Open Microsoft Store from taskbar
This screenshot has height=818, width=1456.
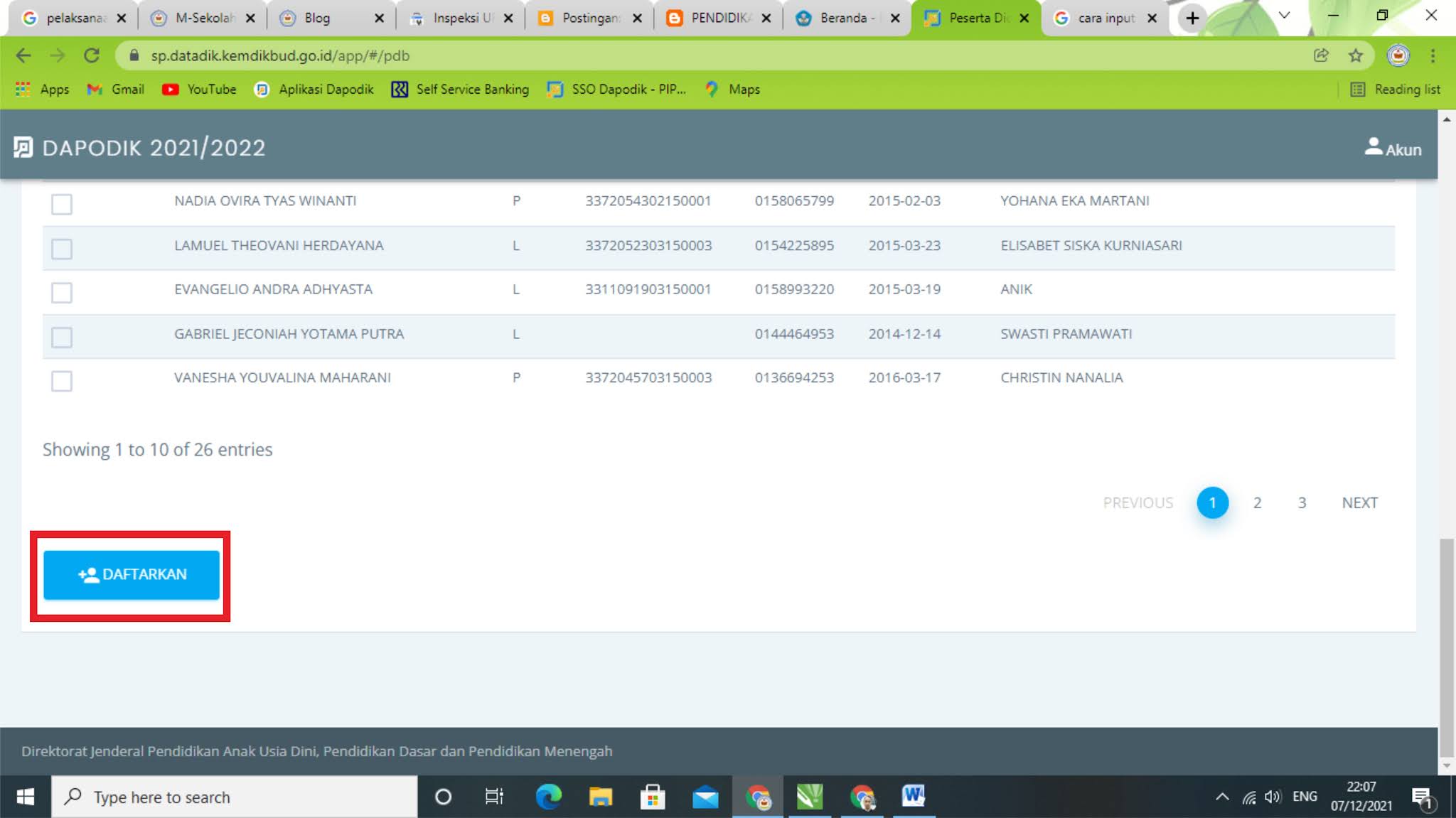[653, 797]
